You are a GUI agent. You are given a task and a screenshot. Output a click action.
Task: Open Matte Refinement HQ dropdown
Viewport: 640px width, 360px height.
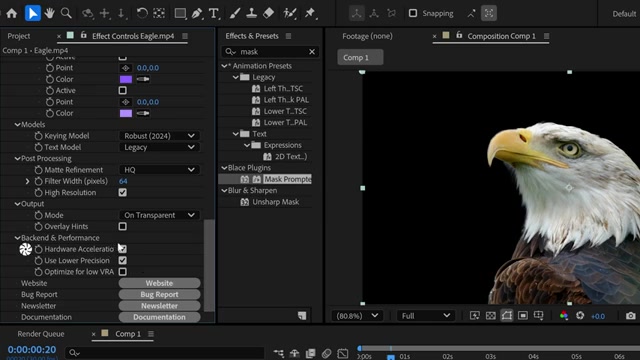[159, 170]
